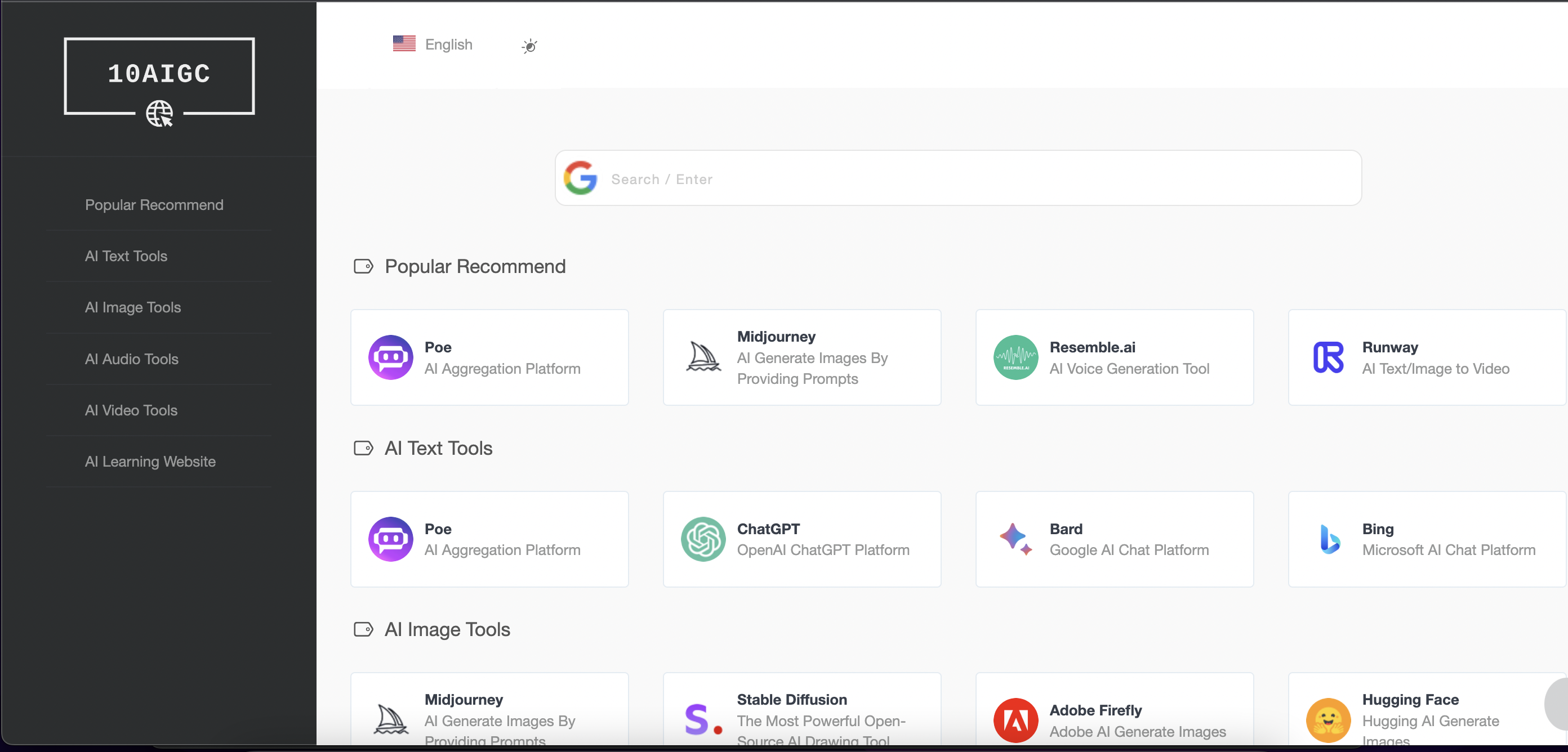
Task: Open the Adobe Firefly title link
Action: click(1095, 710)
